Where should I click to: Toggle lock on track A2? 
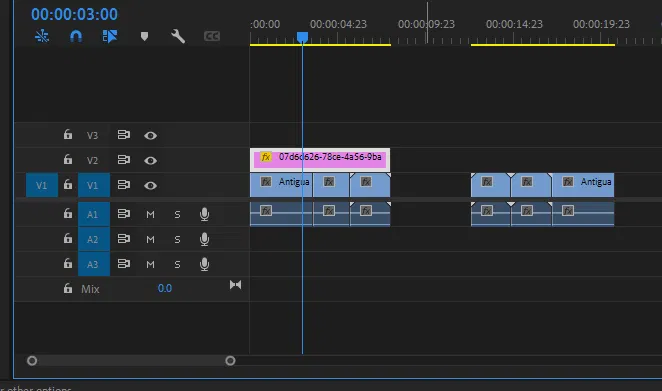pyautogui.click(x=68, y=239)
